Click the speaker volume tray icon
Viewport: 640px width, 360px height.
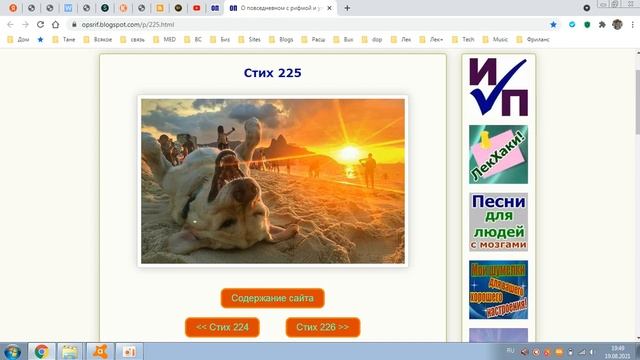point(592,352)
